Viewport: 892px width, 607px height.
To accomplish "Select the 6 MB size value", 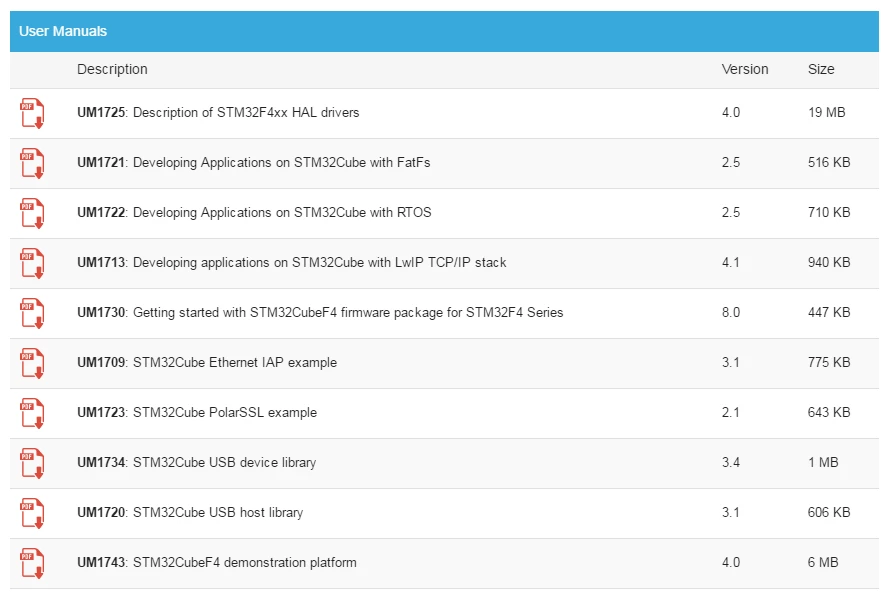I will click(x=823, y=563).
